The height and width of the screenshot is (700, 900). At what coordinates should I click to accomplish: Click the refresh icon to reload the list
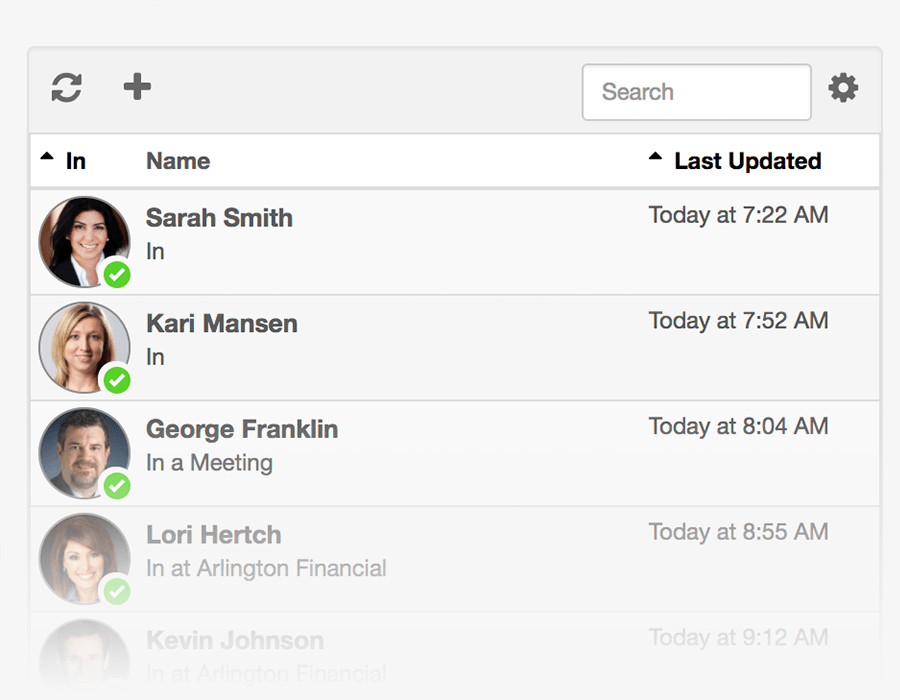pyautogui.click(x=64, y=88)
